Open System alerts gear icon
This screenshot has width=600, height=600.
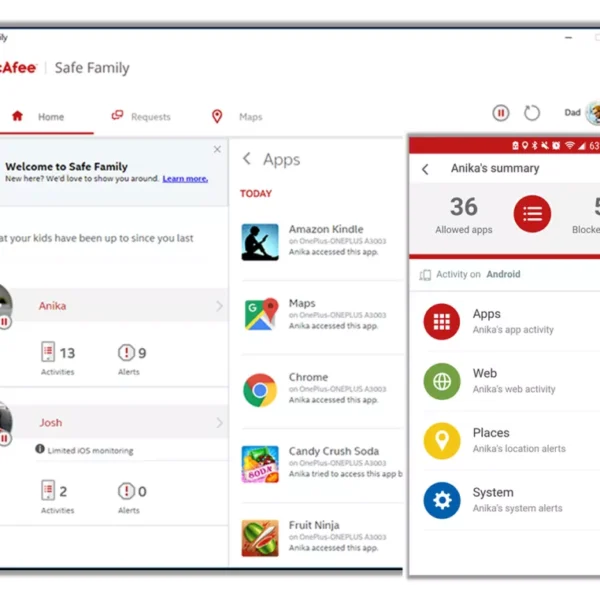441,500
